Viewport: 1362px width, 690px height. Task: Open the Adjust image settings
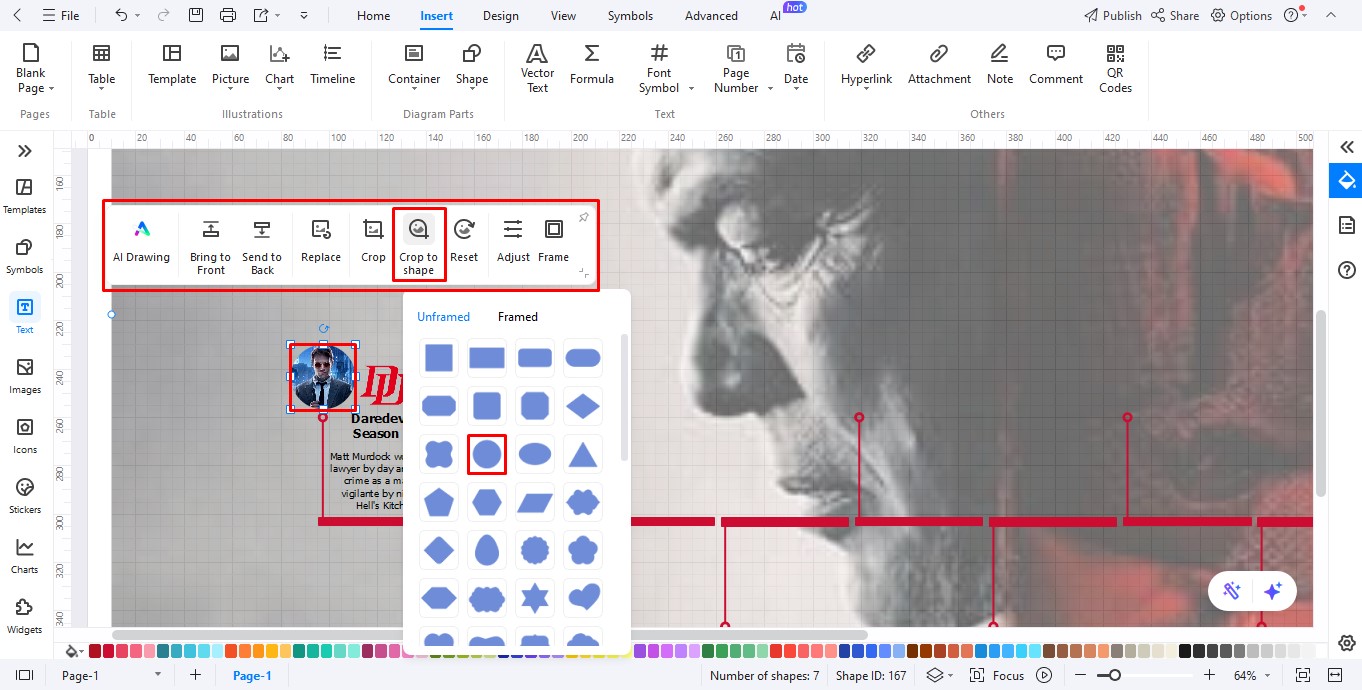tap(513, 241)
